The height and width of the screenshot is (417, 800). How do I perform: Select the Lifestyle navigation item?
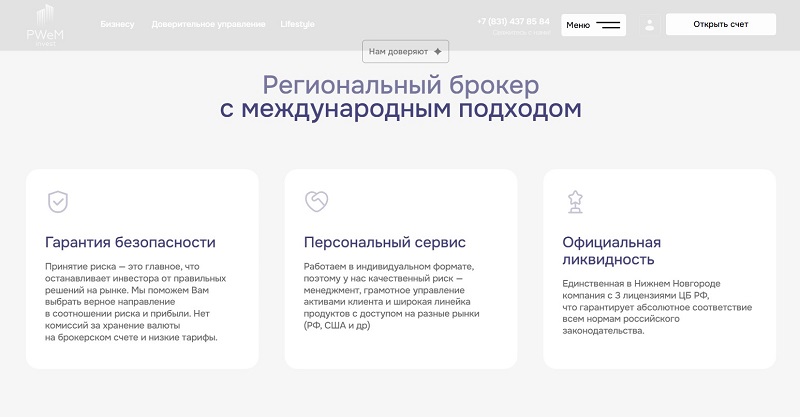(x=297, y=24)
